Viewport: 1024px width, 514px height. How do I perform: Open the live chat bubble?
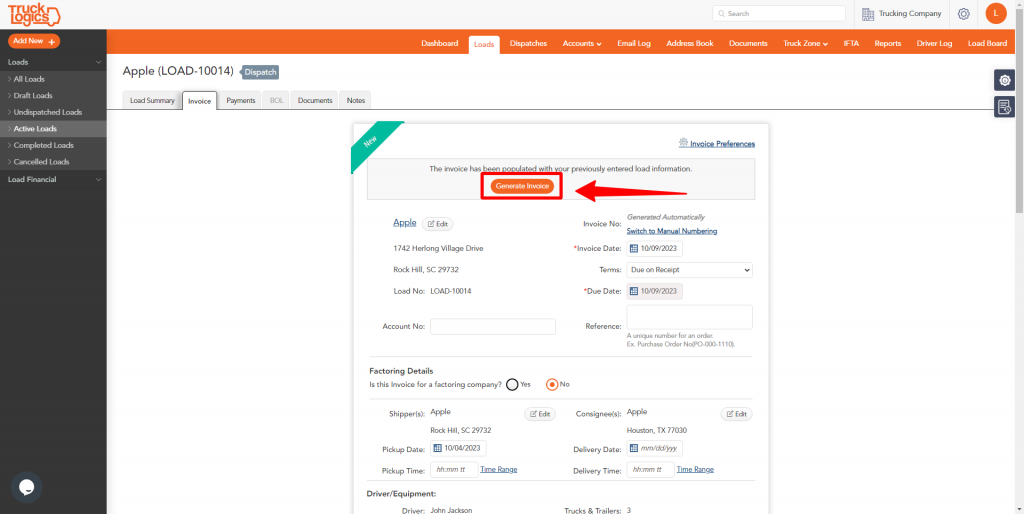(x=27, y=487)
